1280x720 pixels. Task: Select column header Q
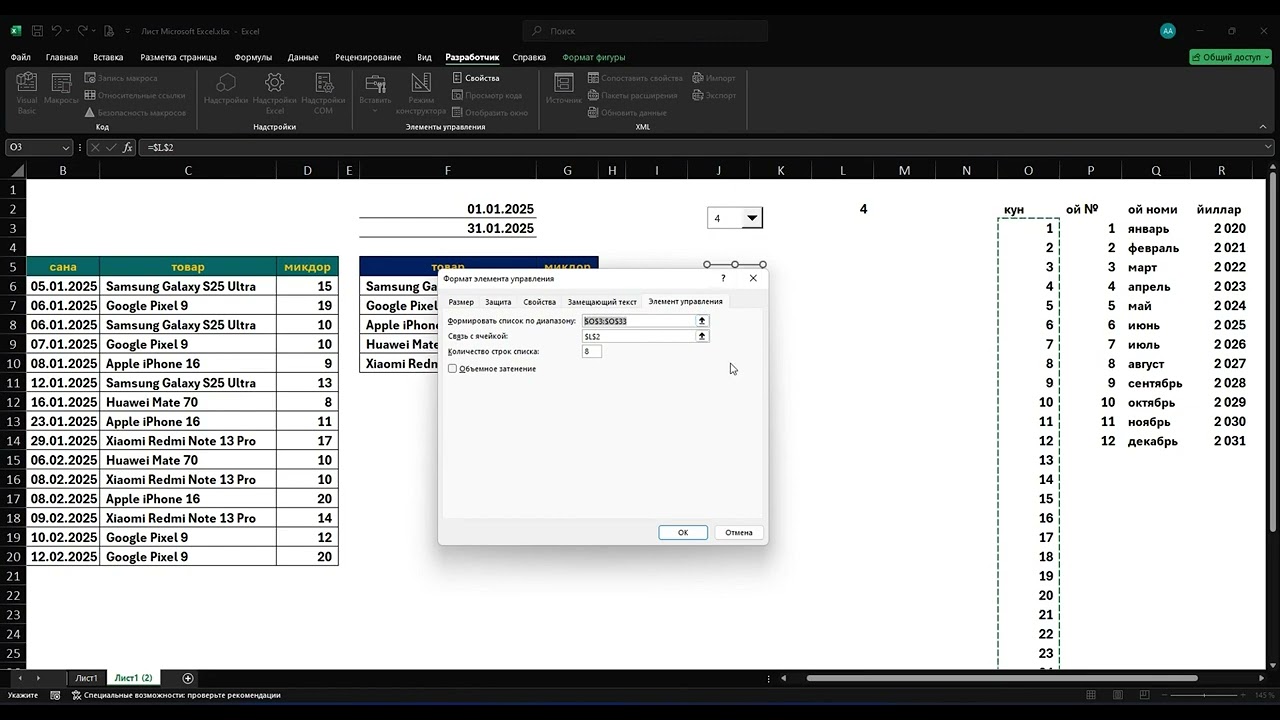point(1156,171)
